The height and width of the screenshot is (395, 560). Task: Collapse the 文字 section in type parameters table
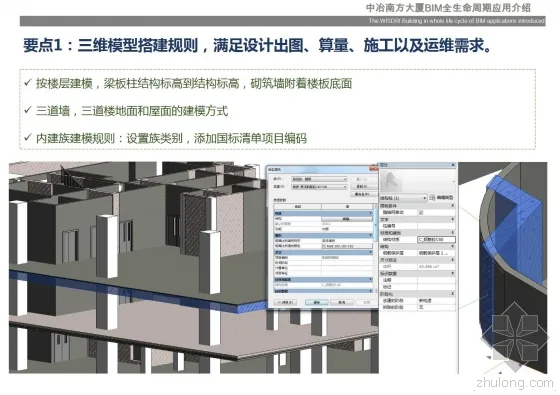370,252
